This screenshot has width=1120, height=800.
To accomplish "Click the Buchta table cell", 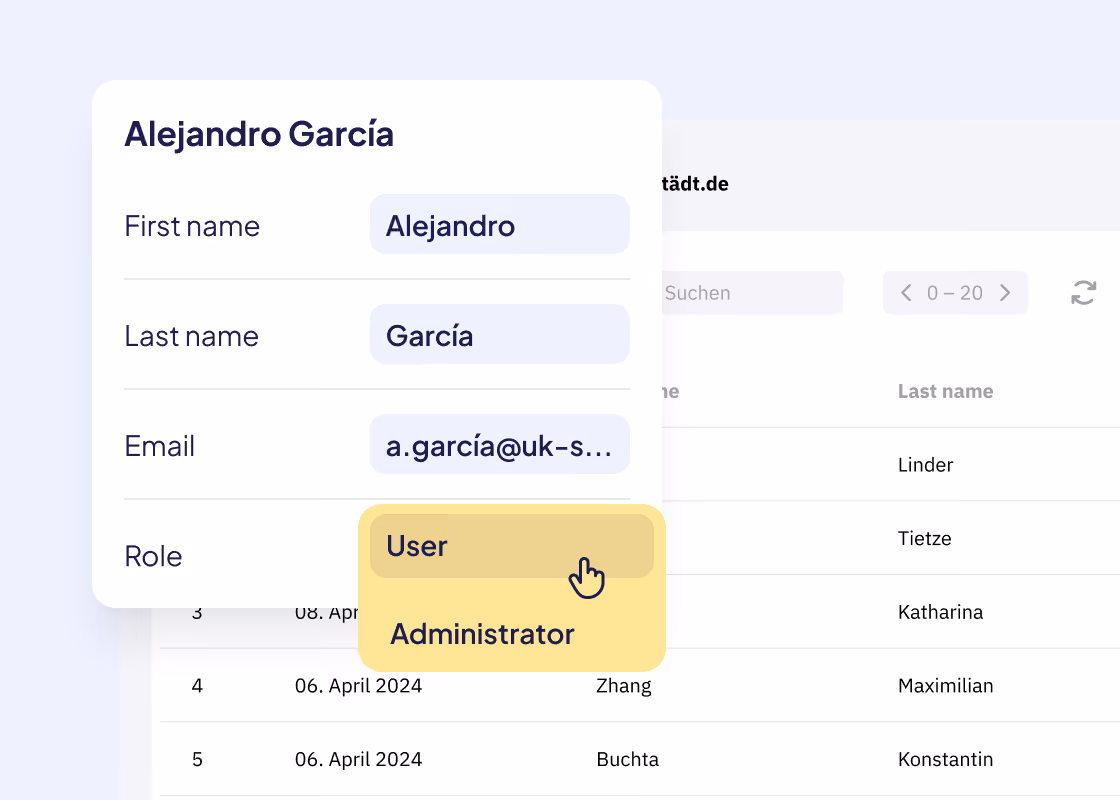I will [627, 759].
